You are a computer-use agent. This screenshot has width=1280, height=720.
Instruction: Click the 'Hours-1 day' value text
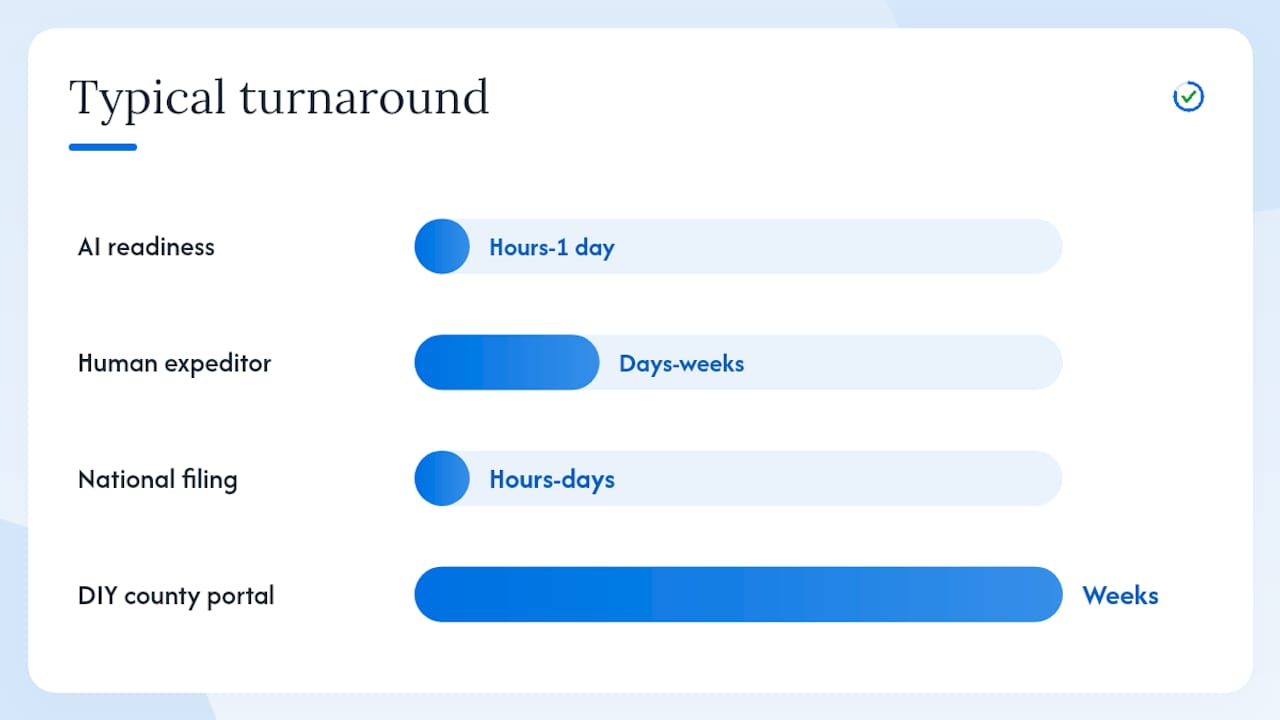552,247
